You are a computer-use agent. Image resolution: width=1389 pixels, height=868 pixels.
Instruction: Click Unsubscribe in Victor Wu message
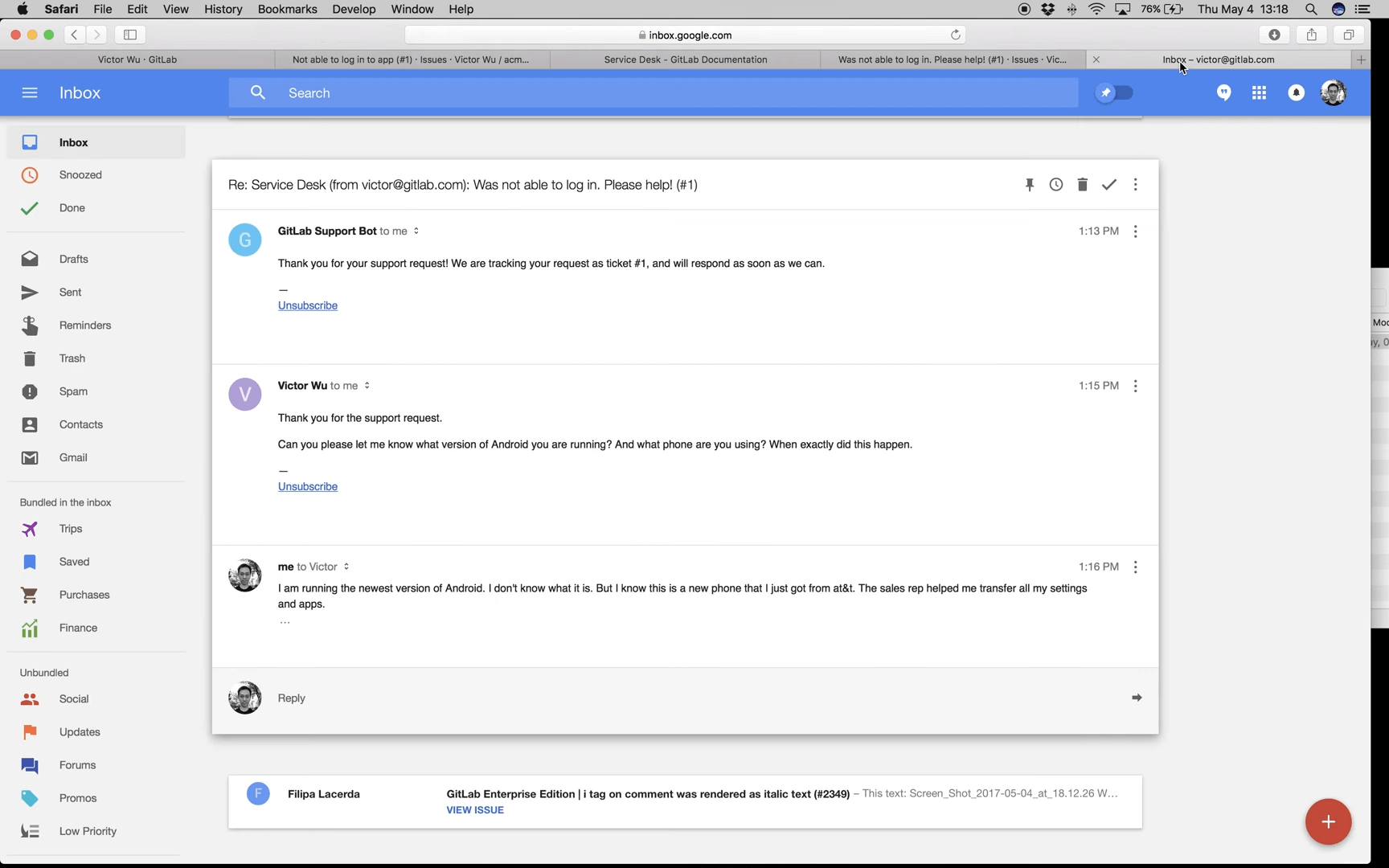click(x=308, y=486)
